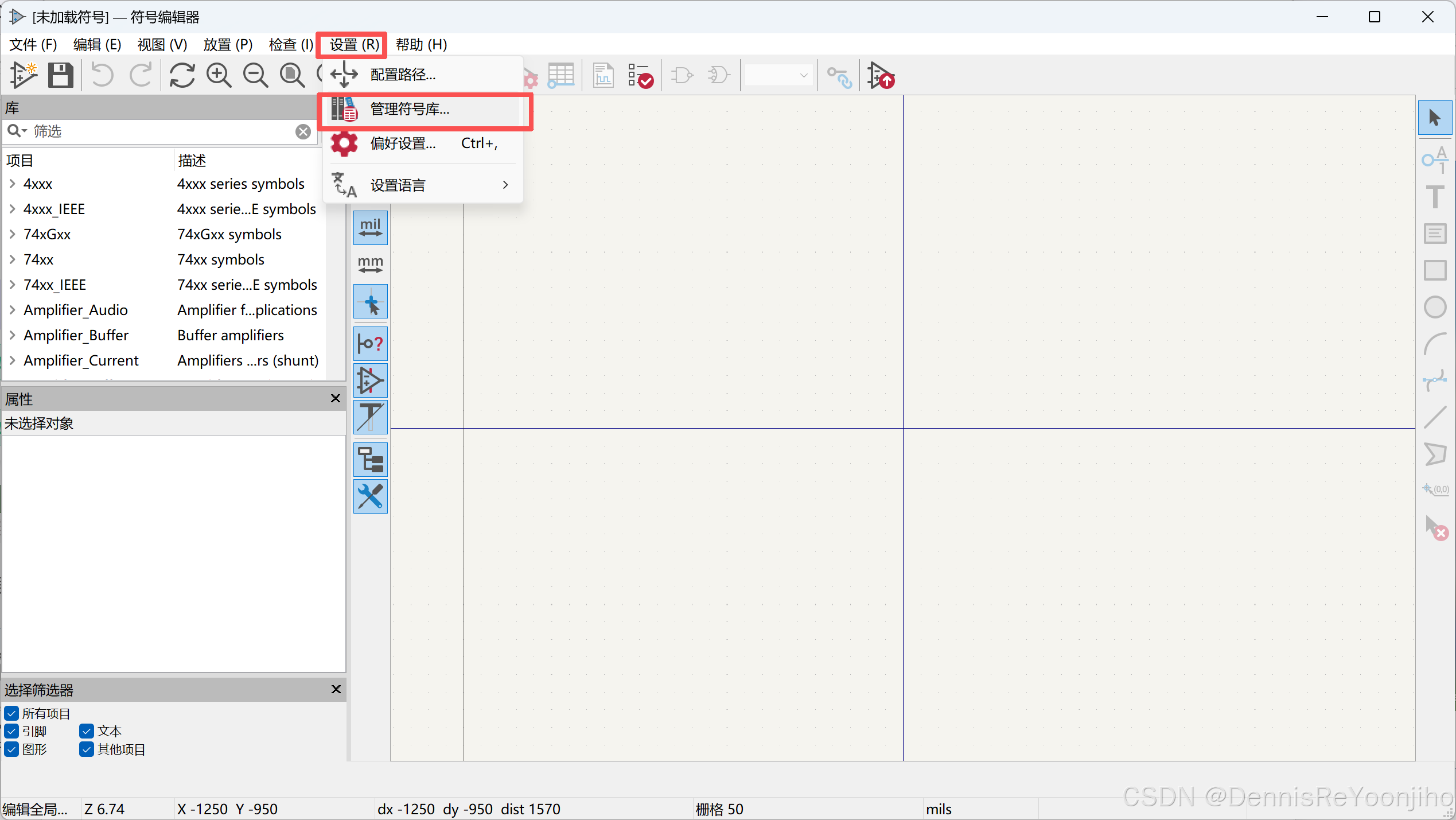The image size is (1456, 820).
Task: Open the unit selection dropdown
Action: tap(778, 75)
